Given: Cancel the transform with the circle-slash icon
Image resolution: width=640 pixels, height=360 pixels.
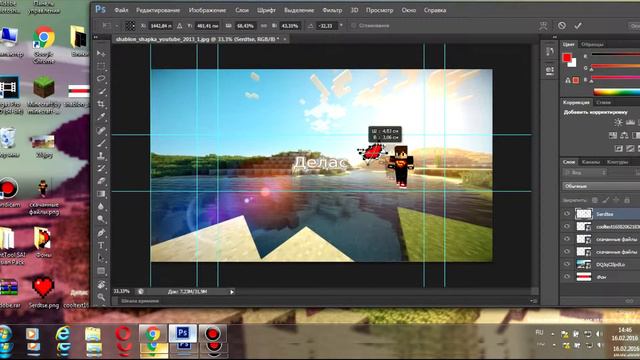Looking at the screenshot, I should tap(562, 26).
